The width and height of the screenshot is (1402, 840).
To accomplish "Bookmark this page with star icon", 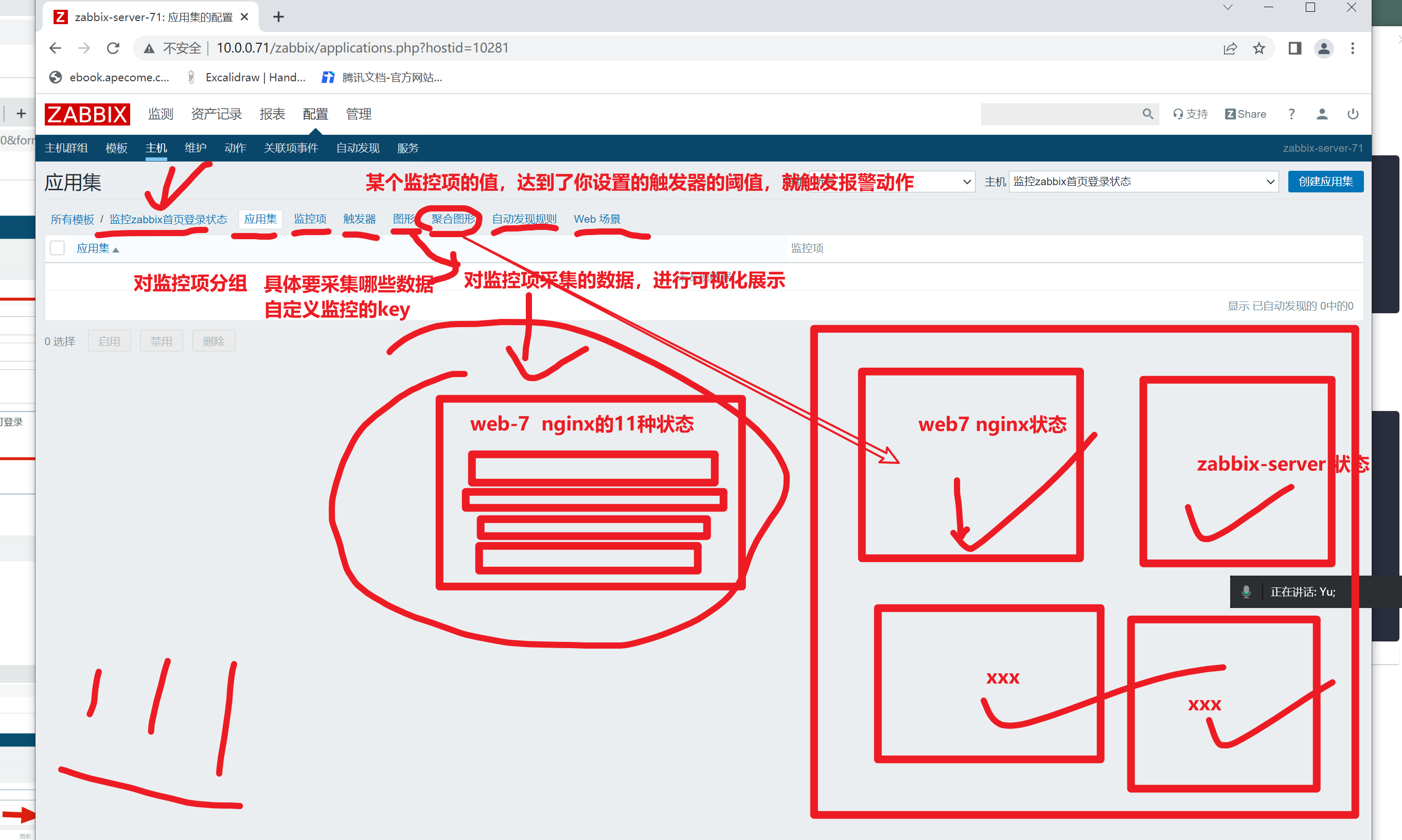I will point(1258,48).
